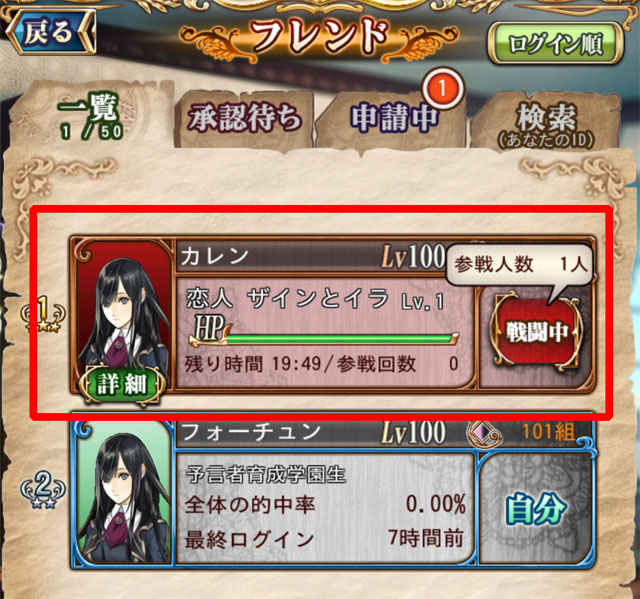Open カレン's 詳細 details button

click(x=122, y=384)
